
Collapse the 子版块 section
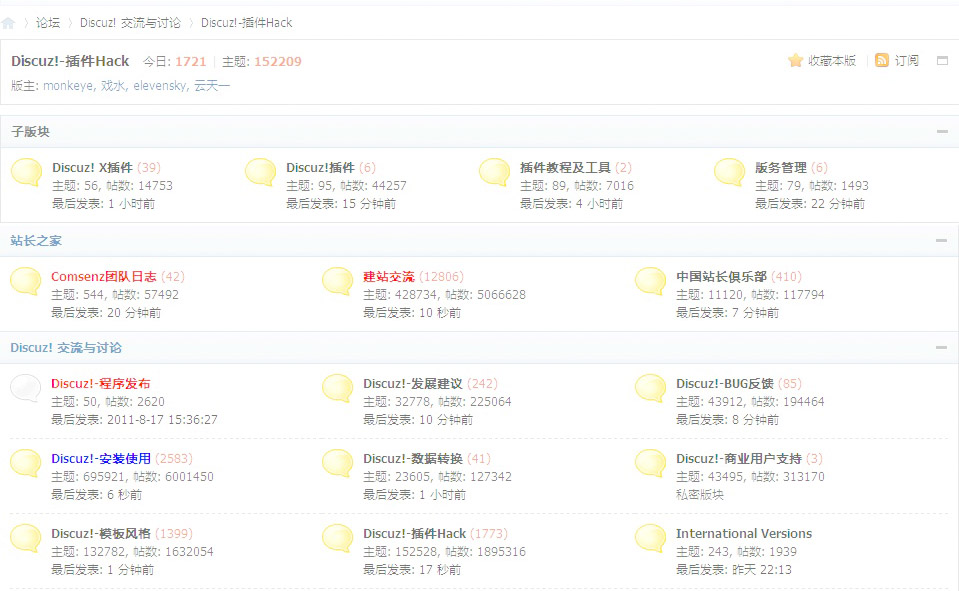tap(942, 132)
